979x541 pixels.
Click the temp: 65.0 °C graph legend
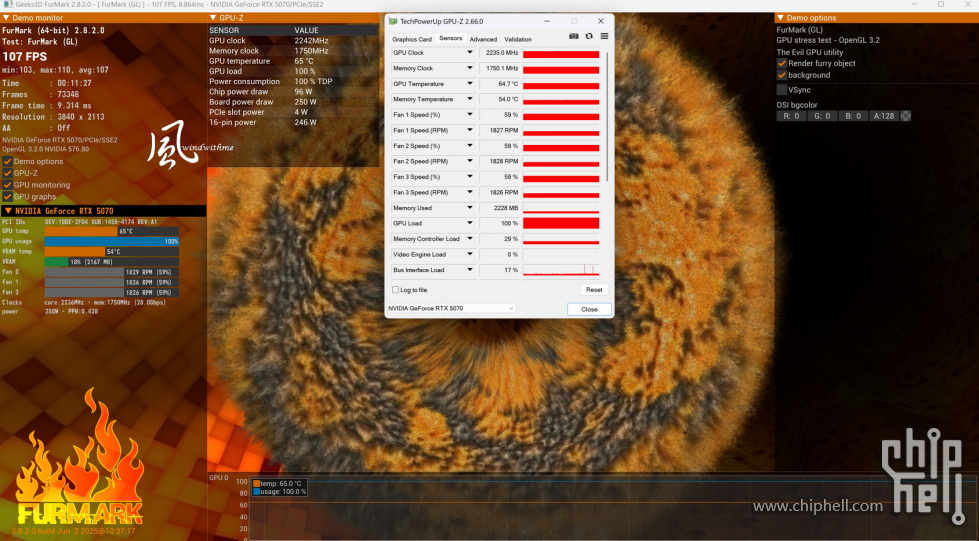click(x=277, y=484)
